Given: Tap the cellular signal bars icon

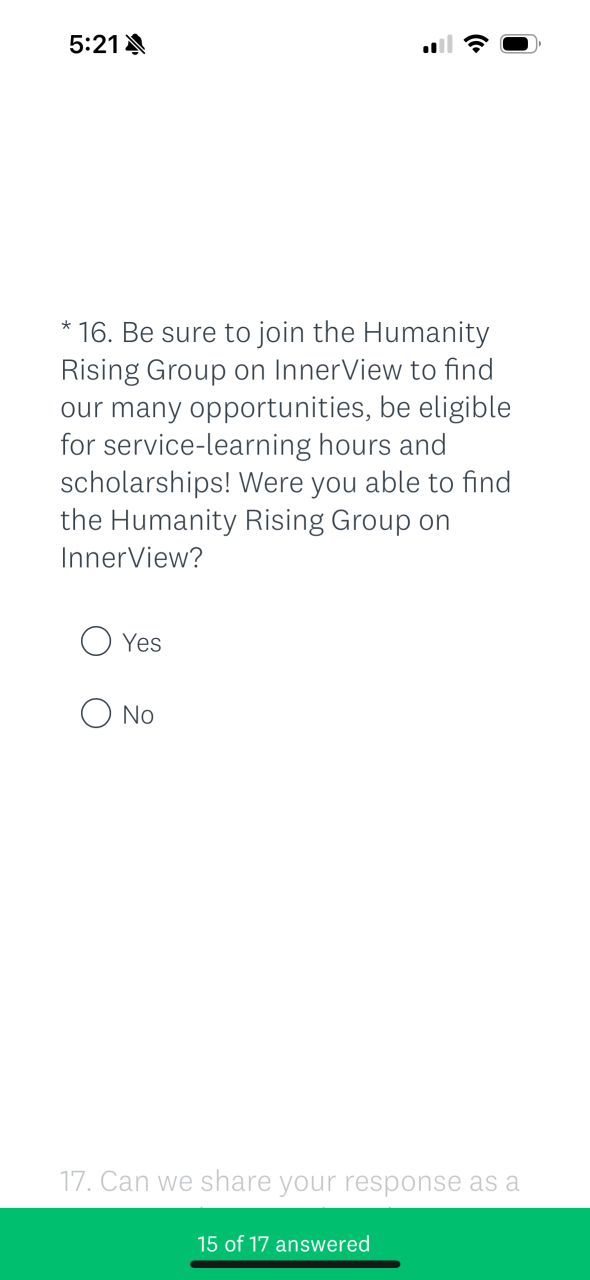Looking at the screenshot, I should 438,44.
